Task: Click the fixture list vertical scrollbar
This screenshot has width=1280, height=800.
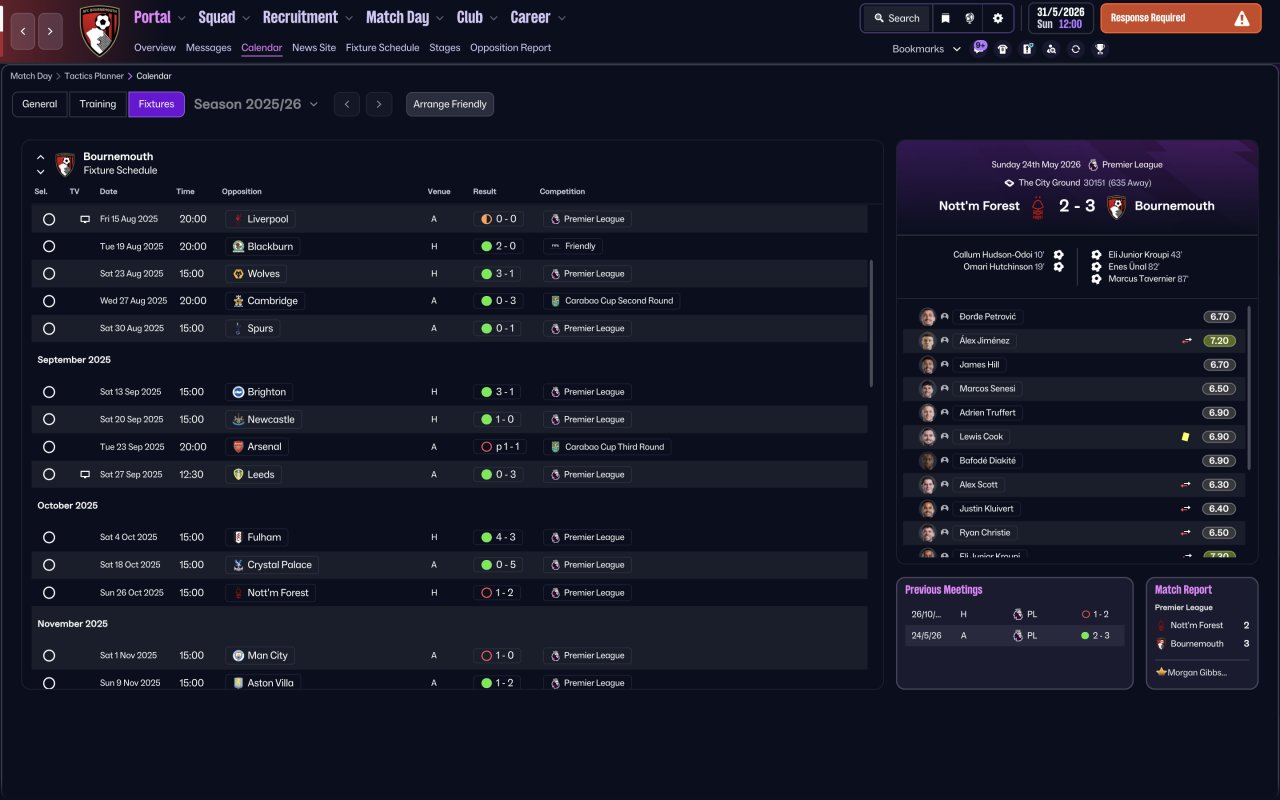Action: pyautogui.click(x=872, y=323)
